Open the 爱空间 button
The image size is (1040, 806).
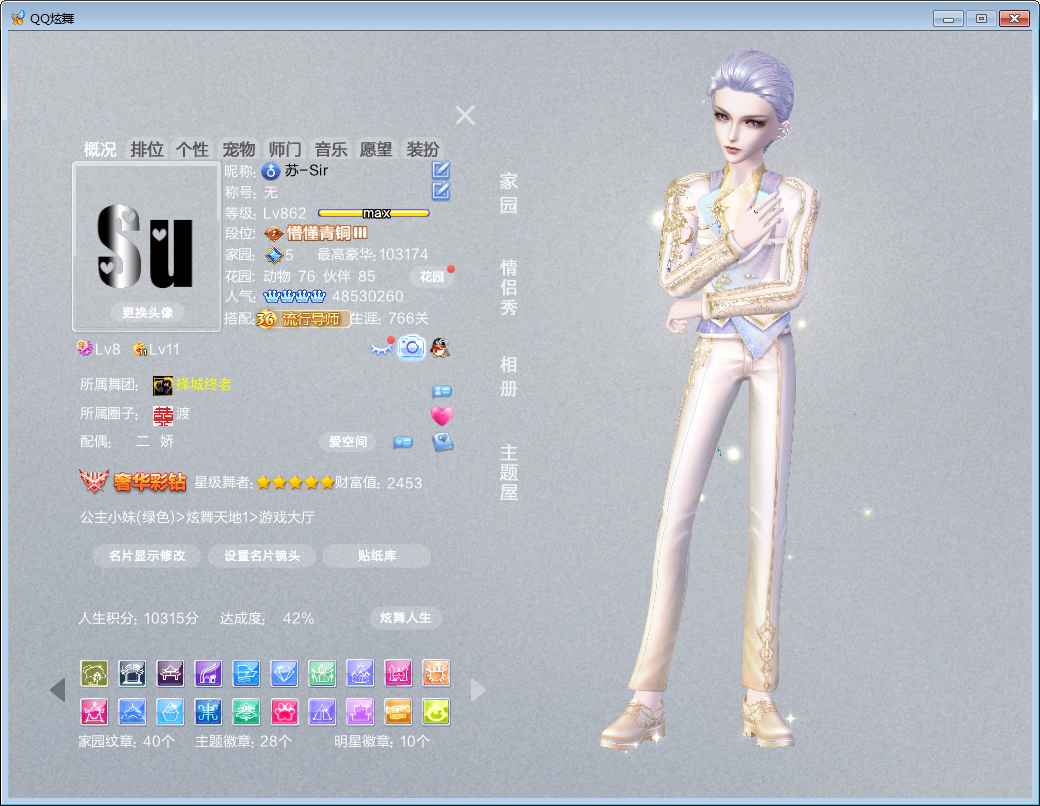[x=348, y=442]
